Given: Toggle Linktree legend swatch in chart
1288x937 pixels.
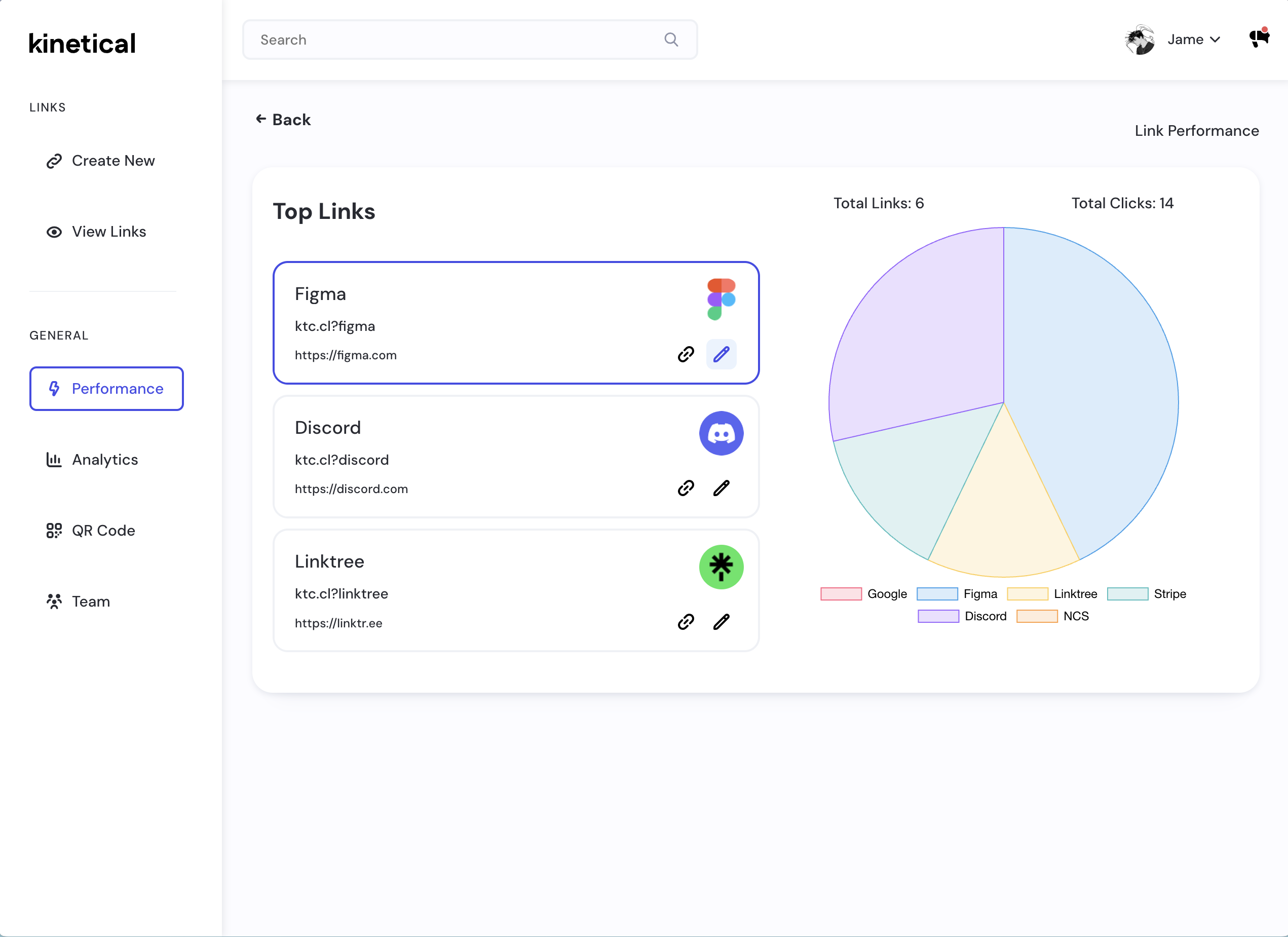Looking at the screenshot, I should [x=1028, y=594].
